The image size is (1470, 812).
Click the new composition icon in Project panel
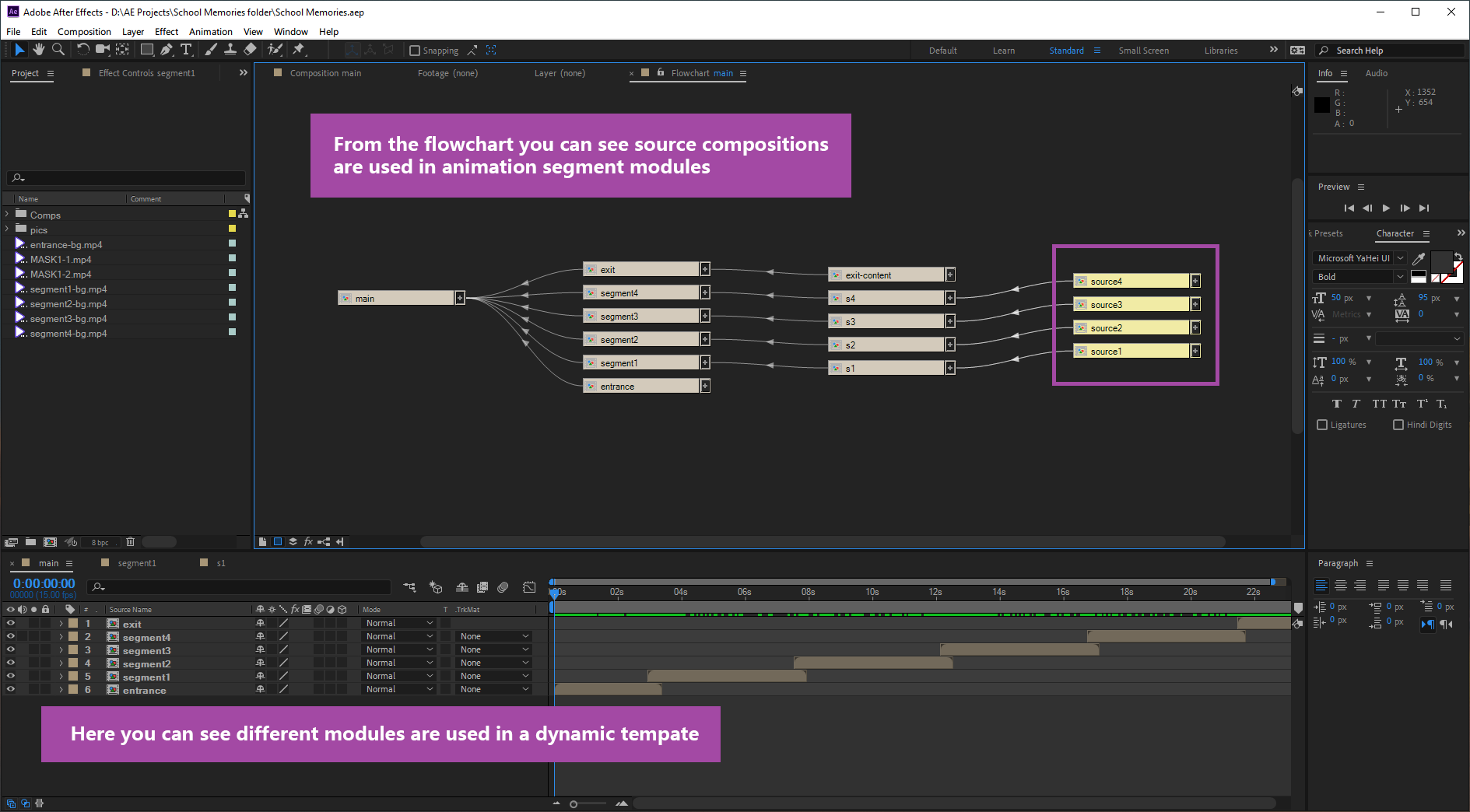click(x=50, y=542)
